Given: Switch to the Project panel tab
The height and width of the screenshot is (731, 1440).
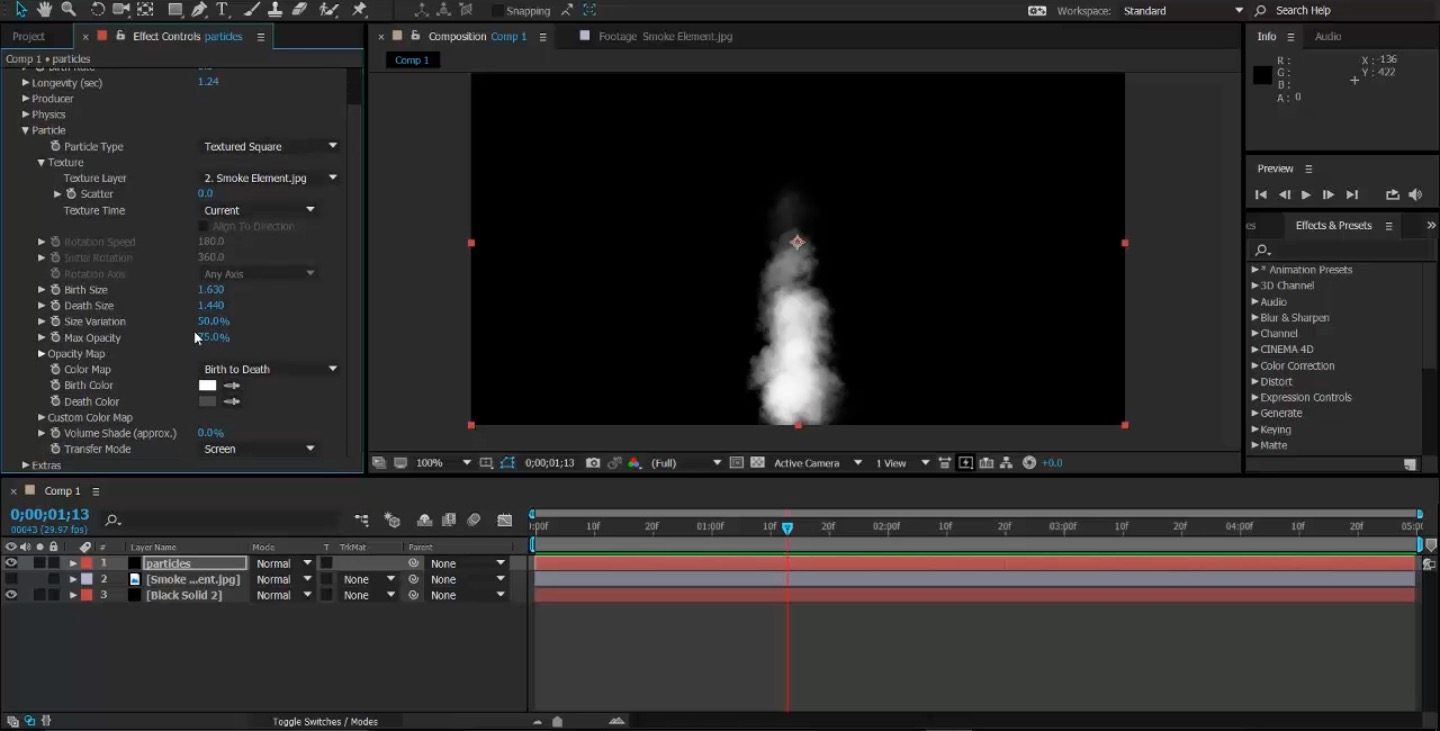Looking at the screenshot, I should point(29,36).
